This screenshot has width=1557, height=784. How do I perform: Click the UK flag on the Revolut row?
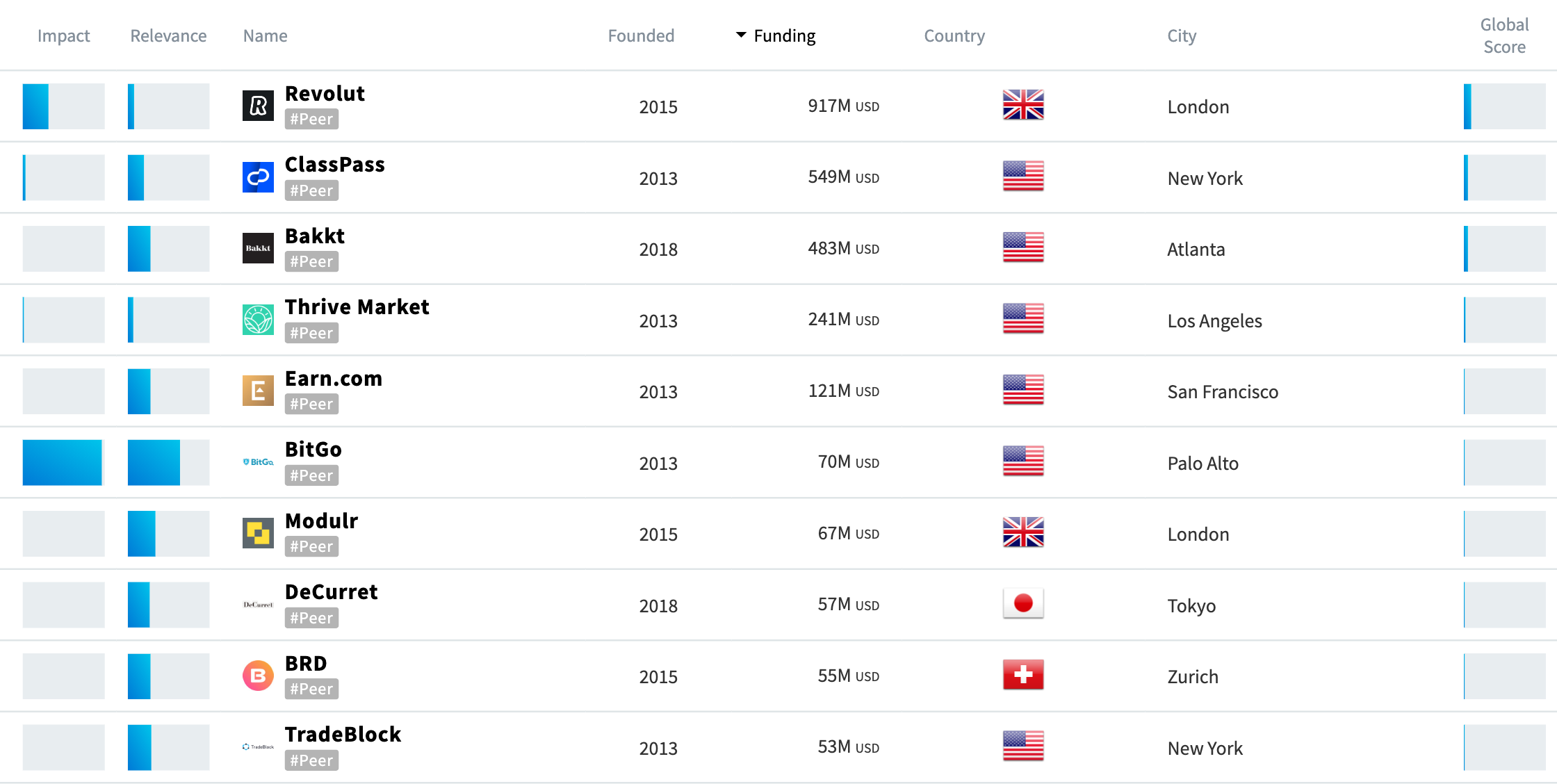coord(1022,106)
